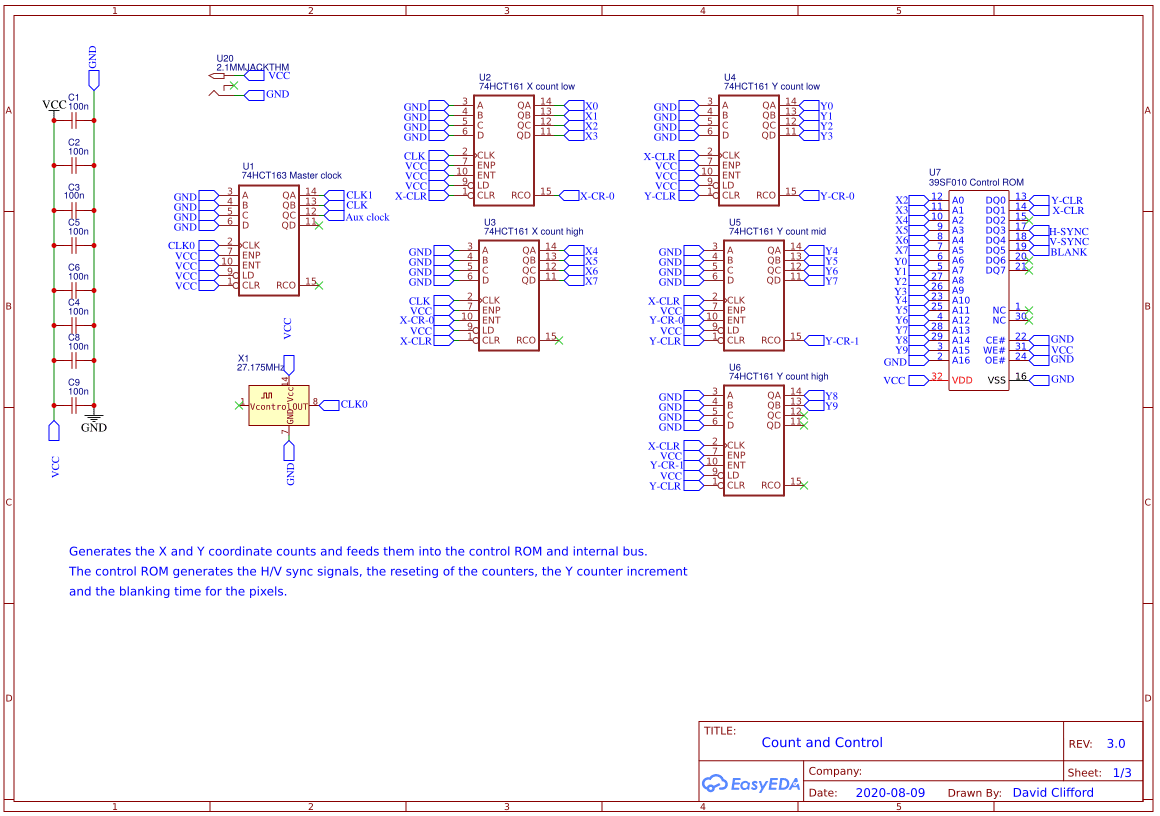Screen dimensions: 1160x816
Task: Select the U3 X count high chip body
Action: pyautogui.click(x=509, y=296)
